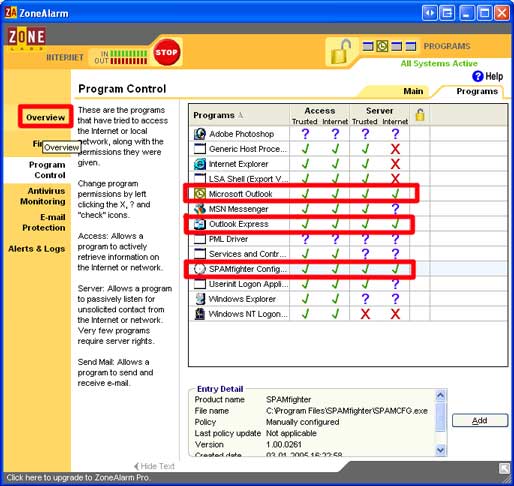Click the Generic Host Process icon
The width and height of the screenshot is (514, 486).
(200, 149)
